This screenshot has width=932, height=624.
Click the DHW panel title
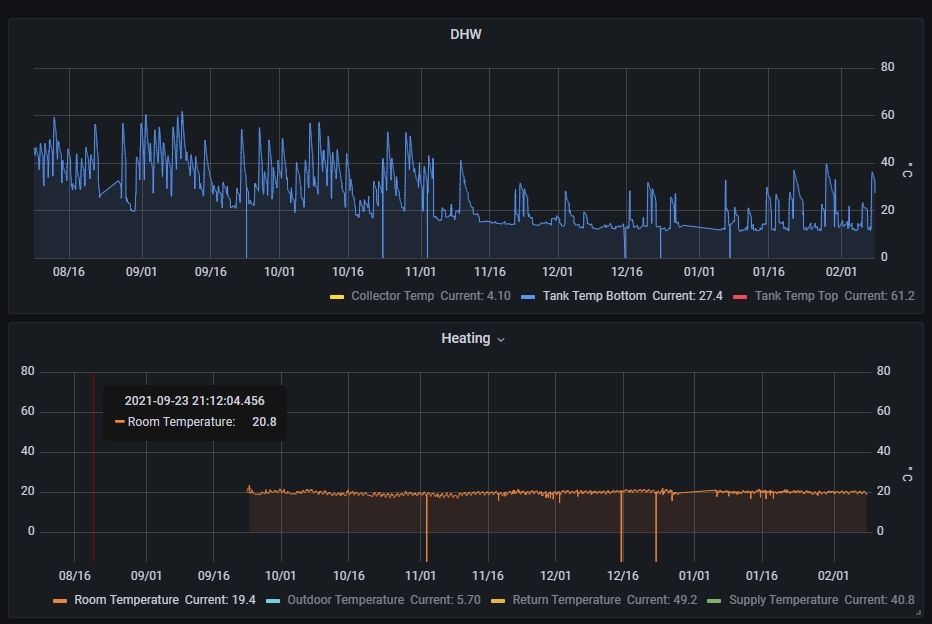click(x=465, y=34)
